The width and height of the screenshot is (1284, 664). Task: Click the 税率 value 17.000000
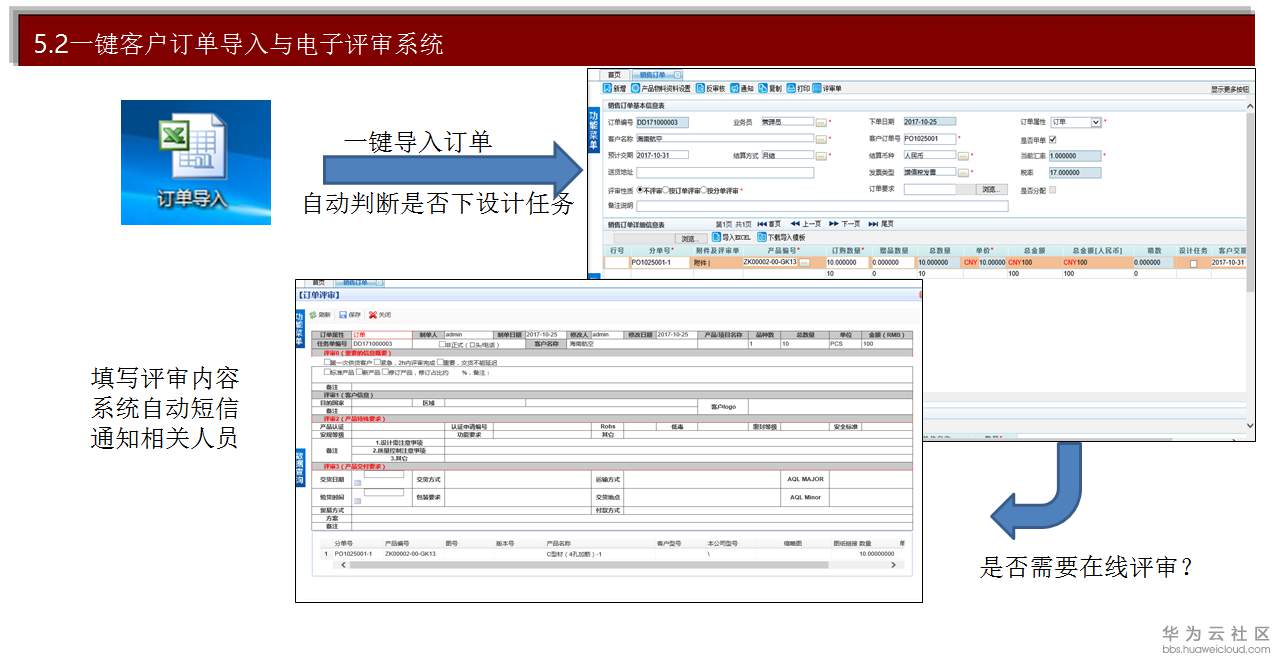(1075, 172)
